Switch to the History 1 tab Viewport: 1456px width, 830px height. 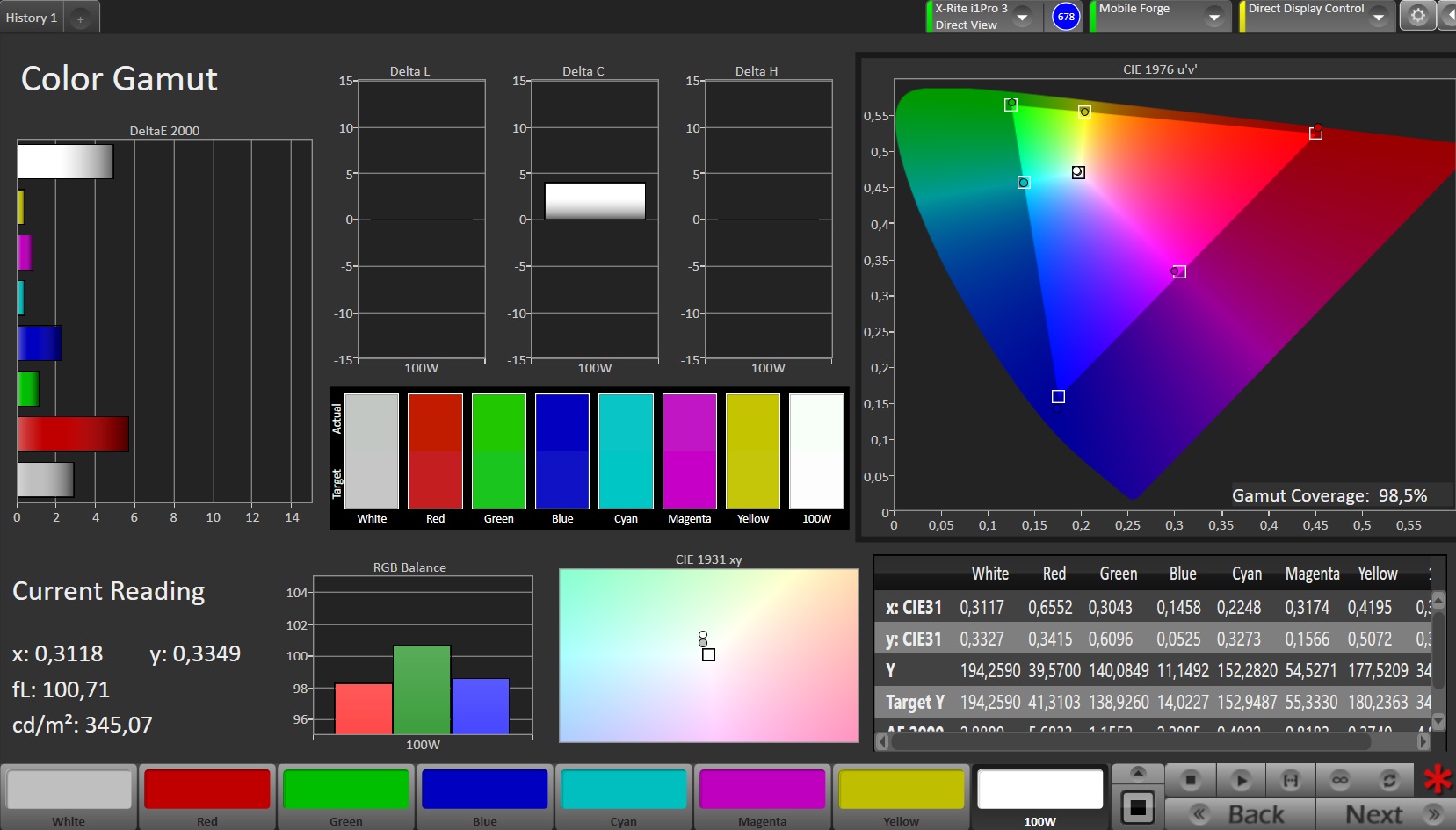coord(32,18)
